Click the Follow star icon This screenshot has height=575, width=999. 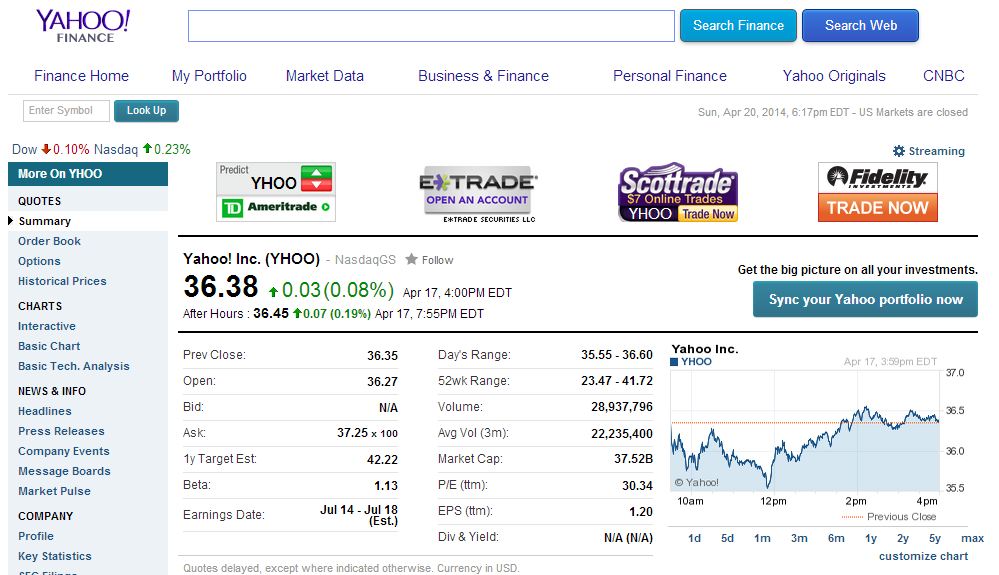(412, 259)
